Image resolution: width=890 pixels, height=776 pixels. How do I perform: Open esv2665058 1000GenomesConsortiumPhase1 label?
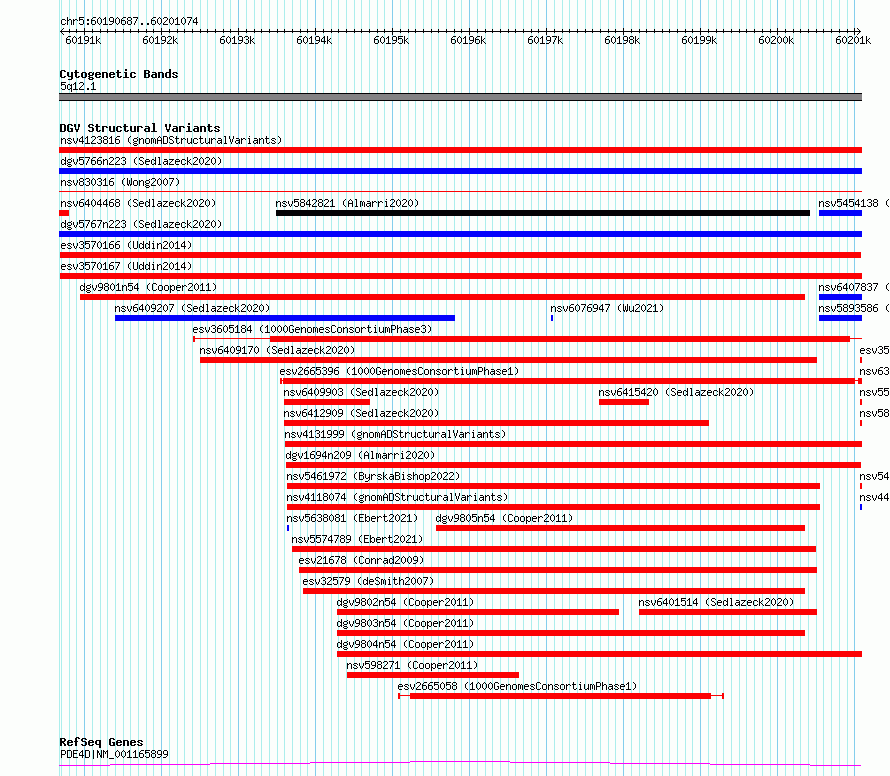click(x=517, y=686)
